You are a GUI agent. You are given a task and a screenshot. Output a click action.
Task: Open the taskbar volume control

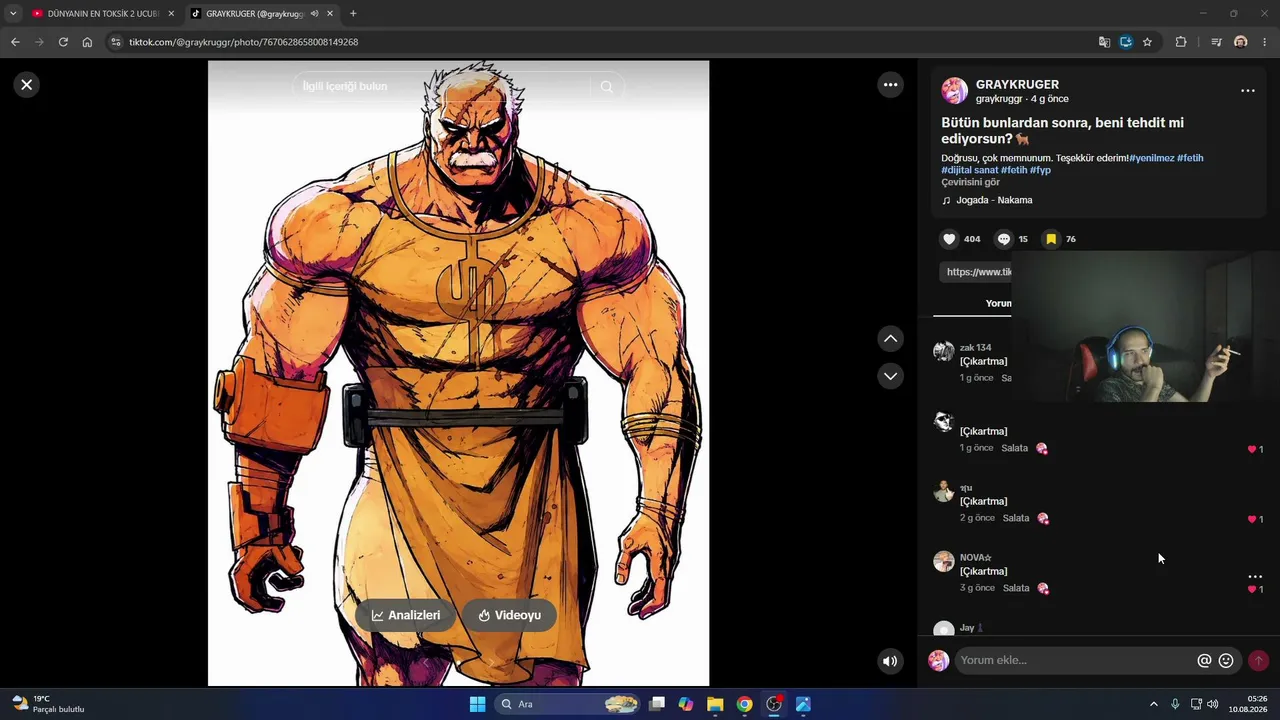(1212, 704)
